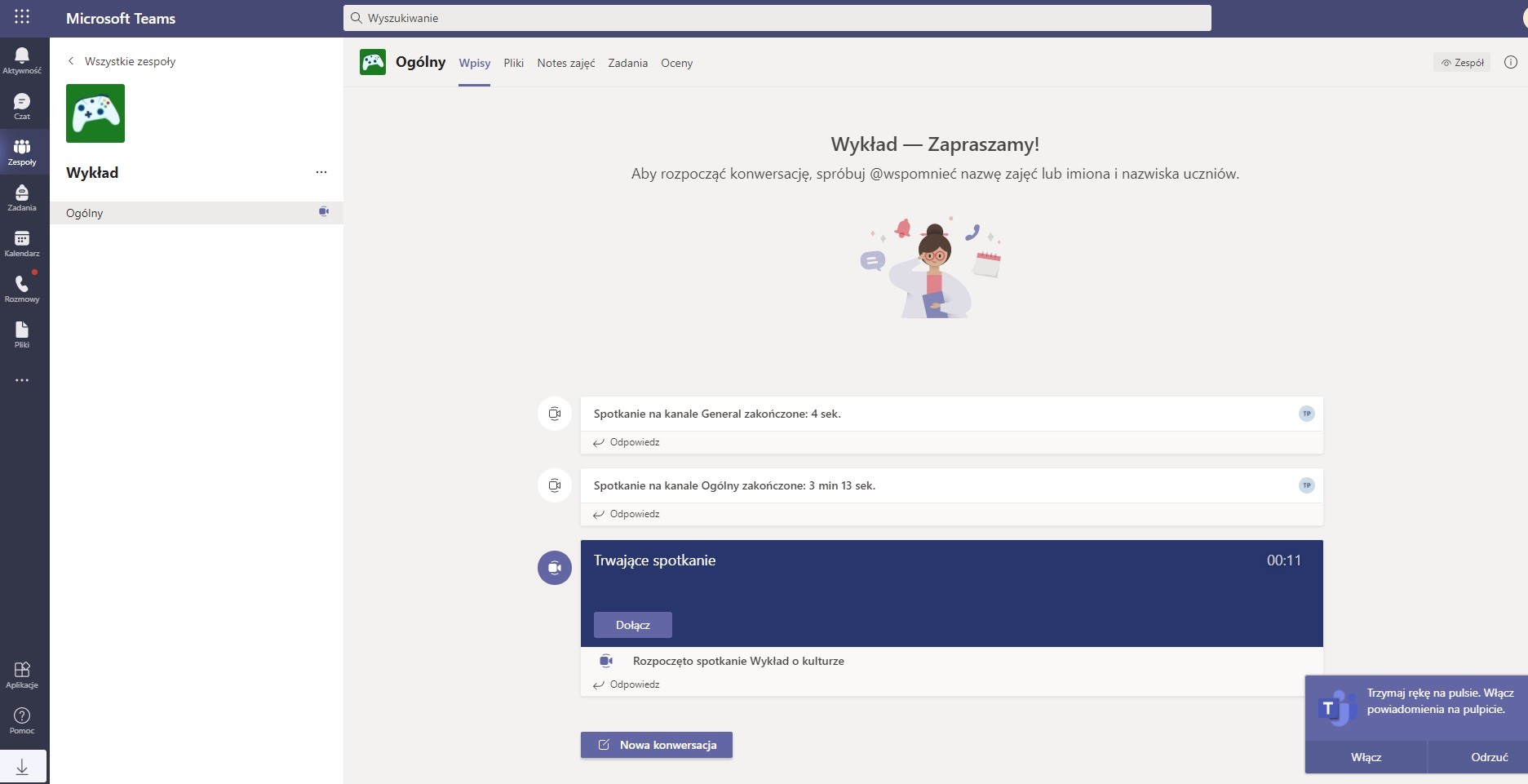
Task: Click the Teams logo in notification popup
Action: [x=1336, y=707]
